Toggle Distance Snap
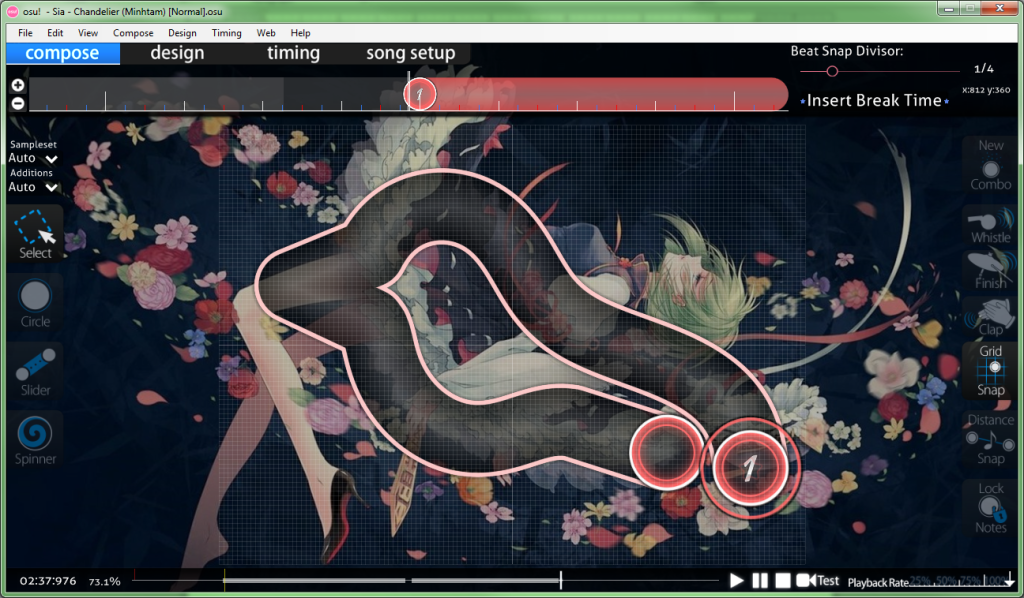 click(x=990, y=439)
